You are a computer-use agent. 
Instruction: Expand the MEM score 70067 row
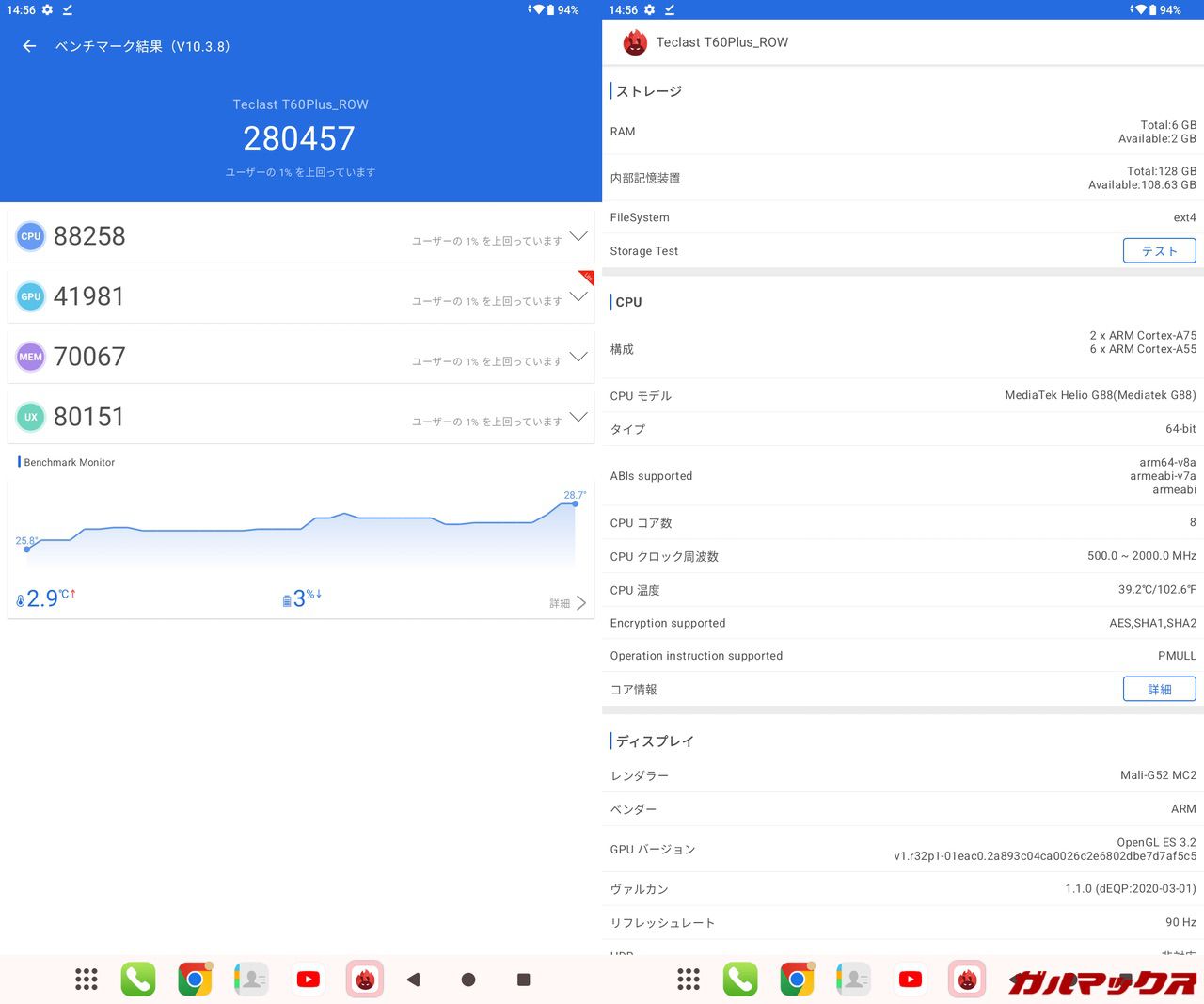pos(578,357)
